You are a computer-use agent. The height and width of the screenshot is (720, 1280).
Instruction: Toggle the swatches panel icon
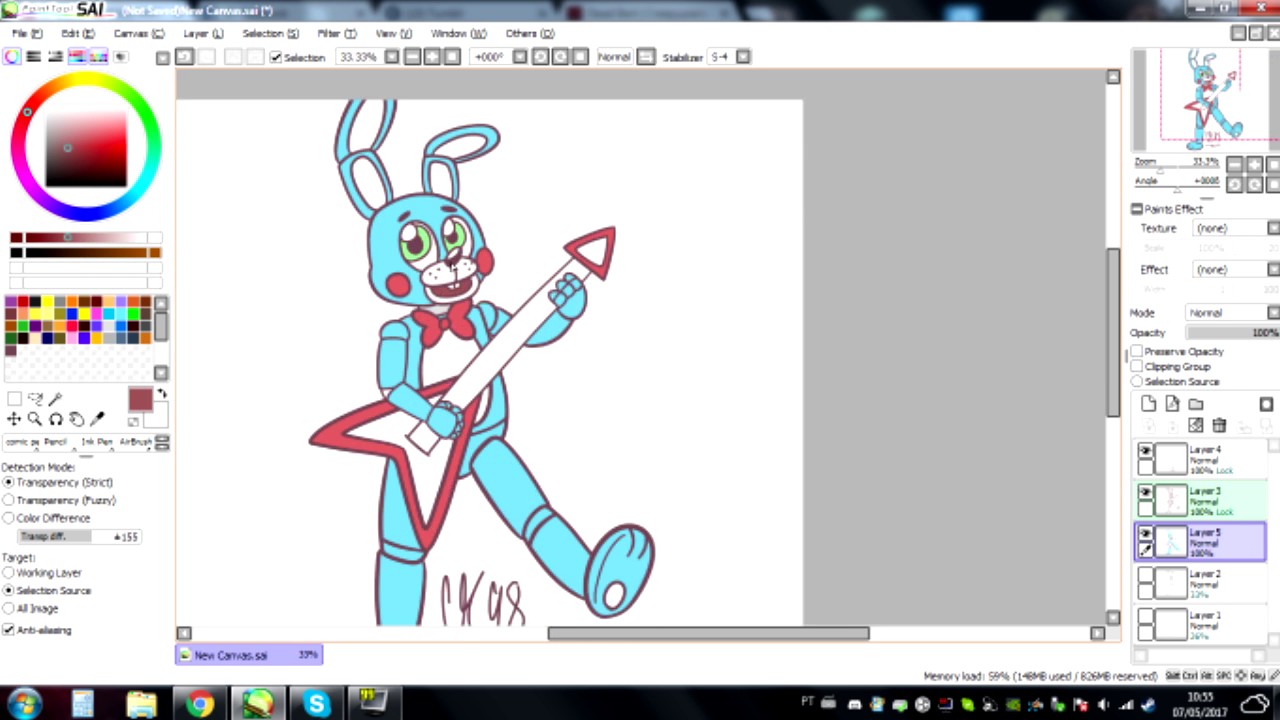pyautogui.click(x=98, y=57)
